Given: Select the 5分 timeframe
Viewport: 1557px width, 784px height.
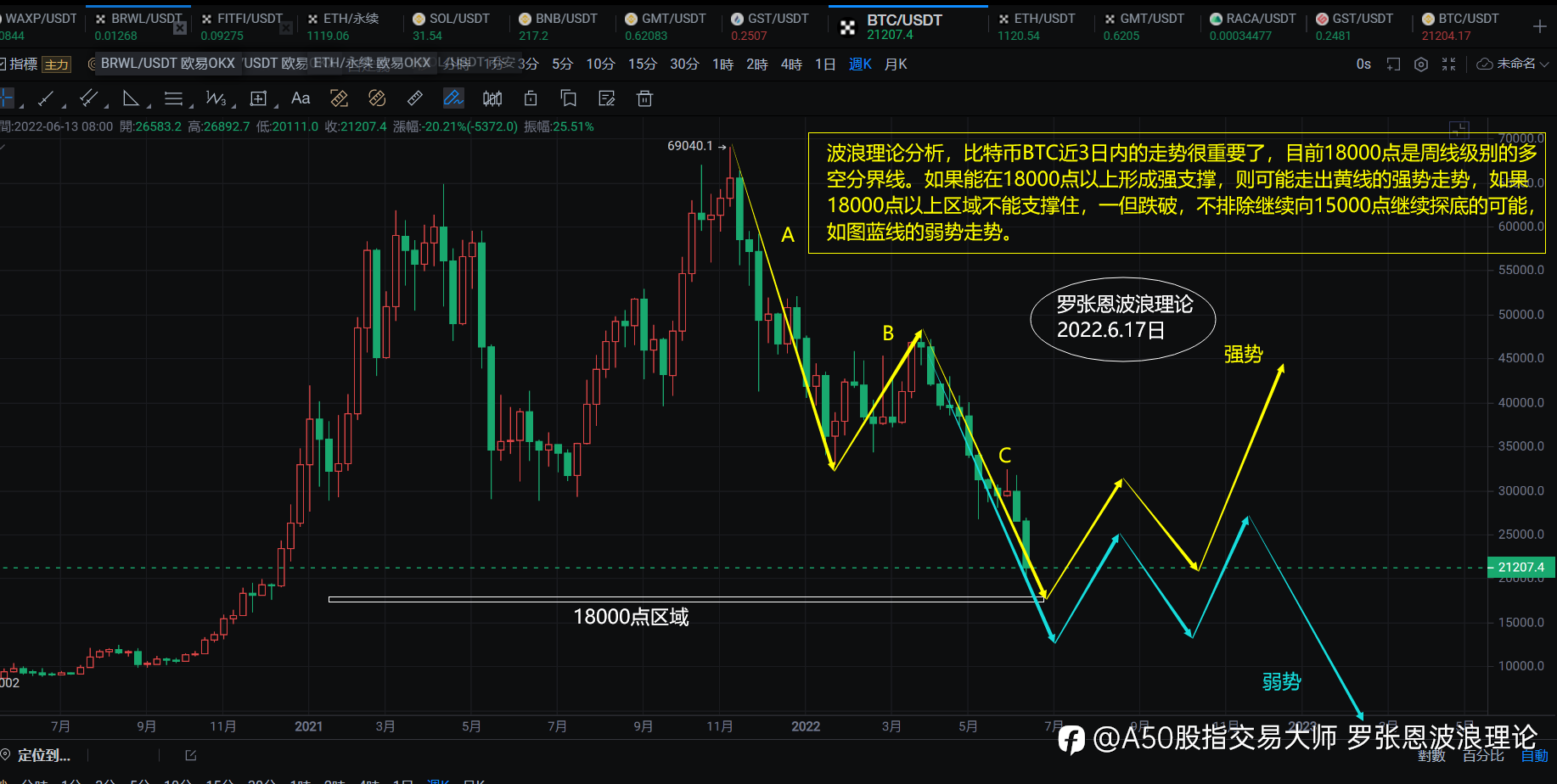Looking at the screenshot, I should click(x=562, y=64).
